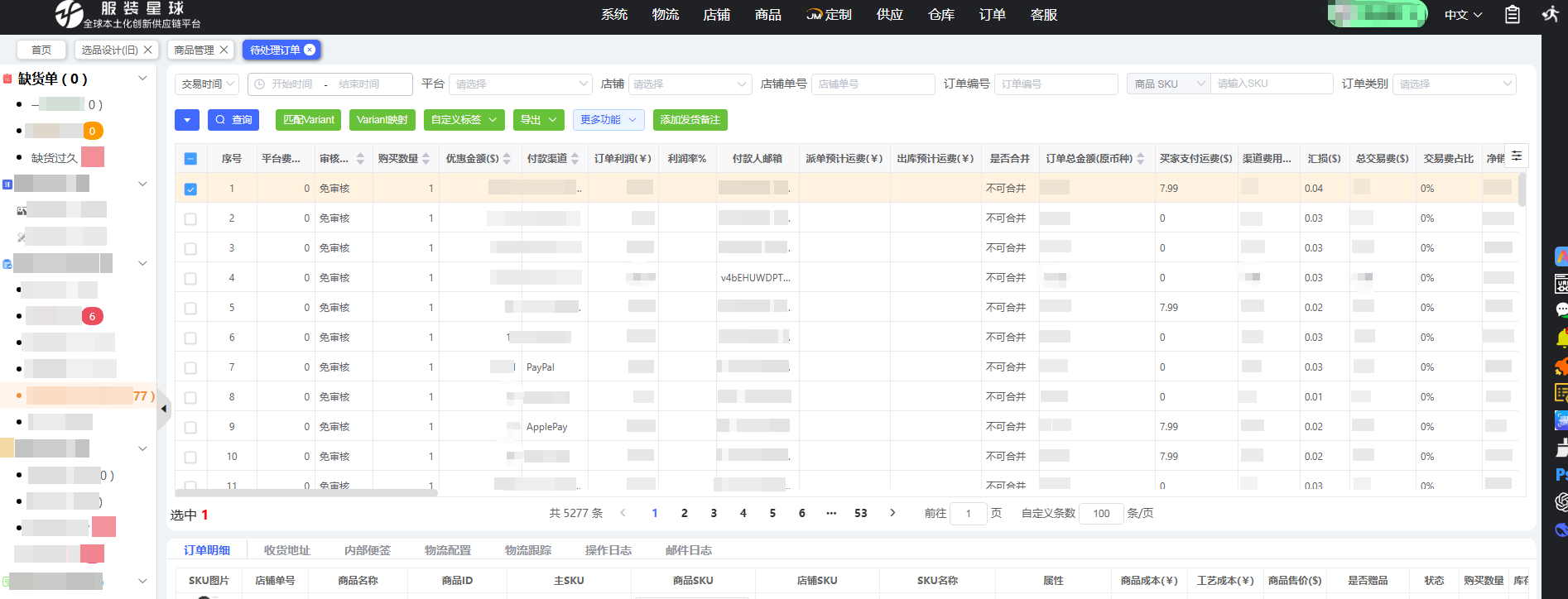
Task: Click the 添加发货备注 button
Action: click(690, 120)
